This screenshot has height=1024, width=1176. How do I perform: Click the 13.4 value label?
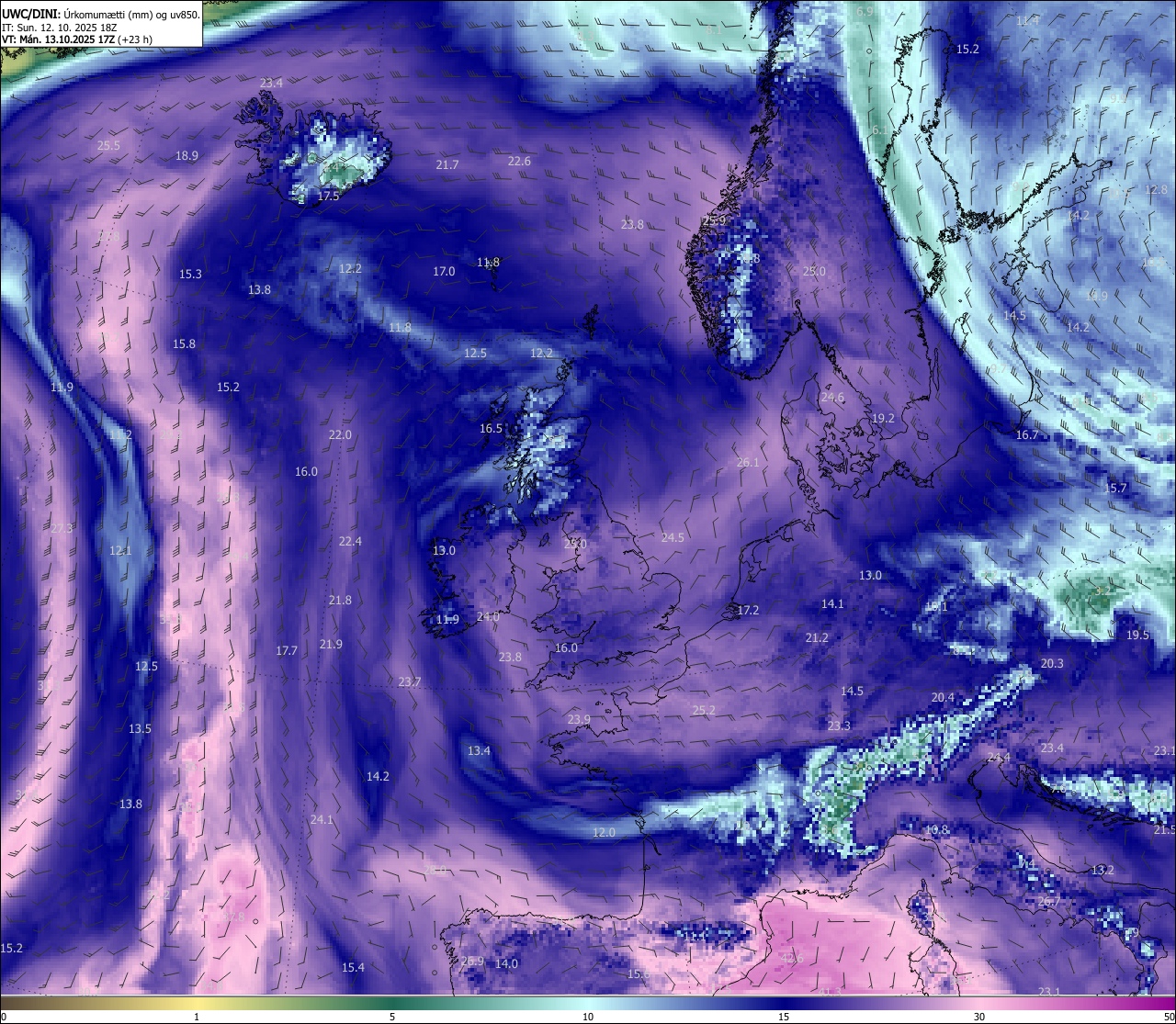(x=479, y=751)
